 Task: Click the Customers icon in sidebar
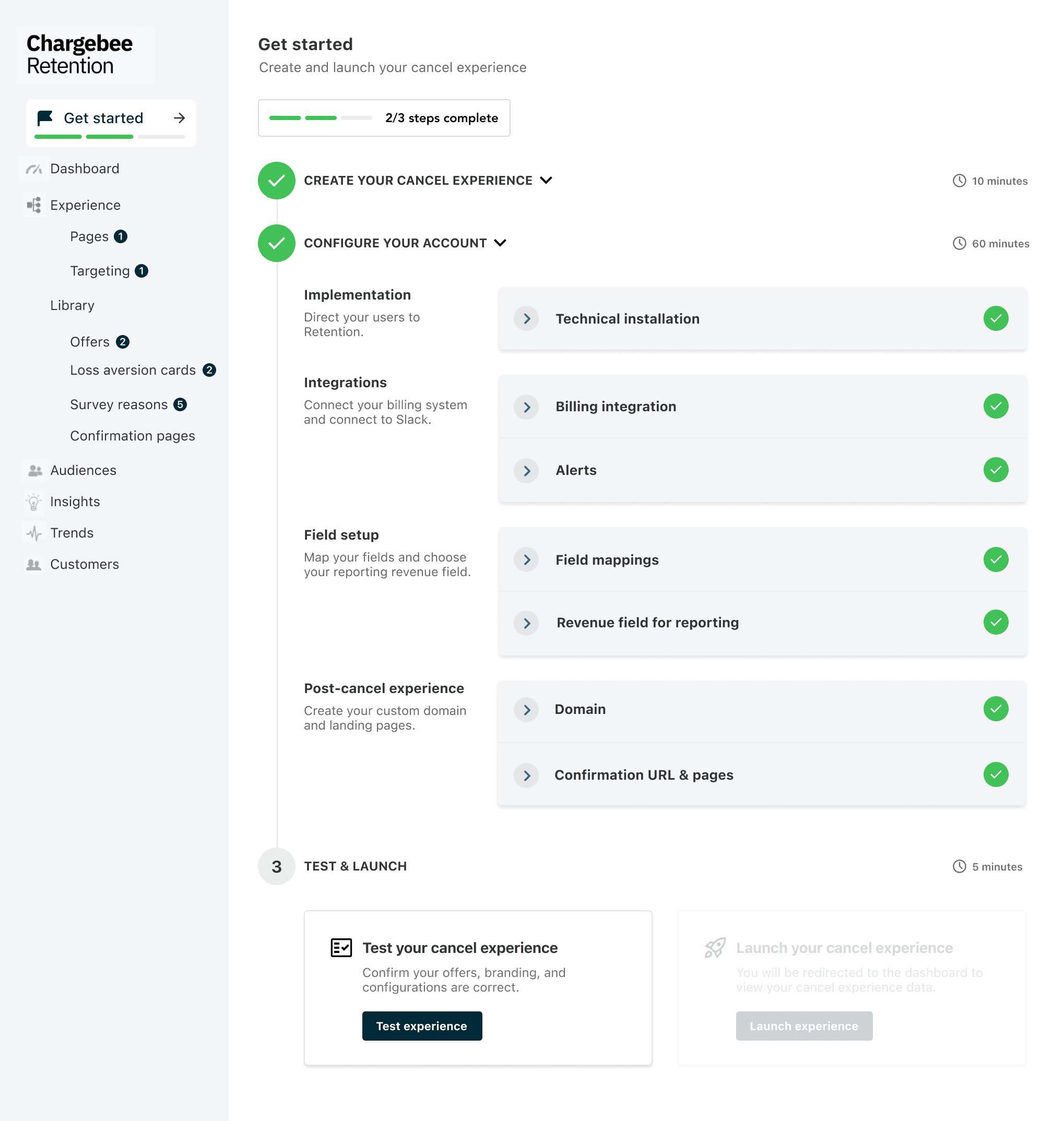click(x=34, y=565)
